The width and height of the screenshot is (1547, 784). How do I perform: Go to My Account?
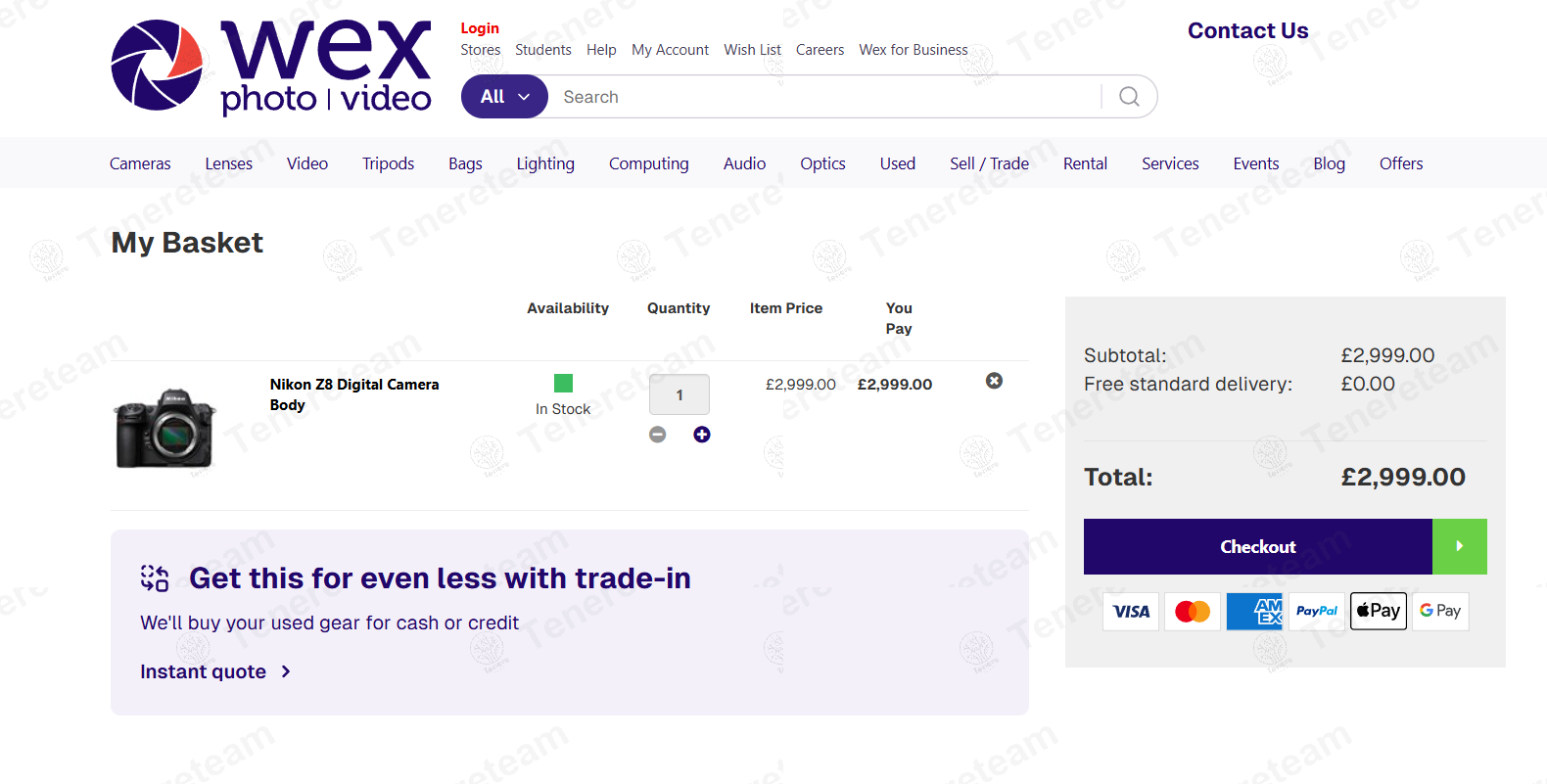pyautogui.click(x=670, y=50)
